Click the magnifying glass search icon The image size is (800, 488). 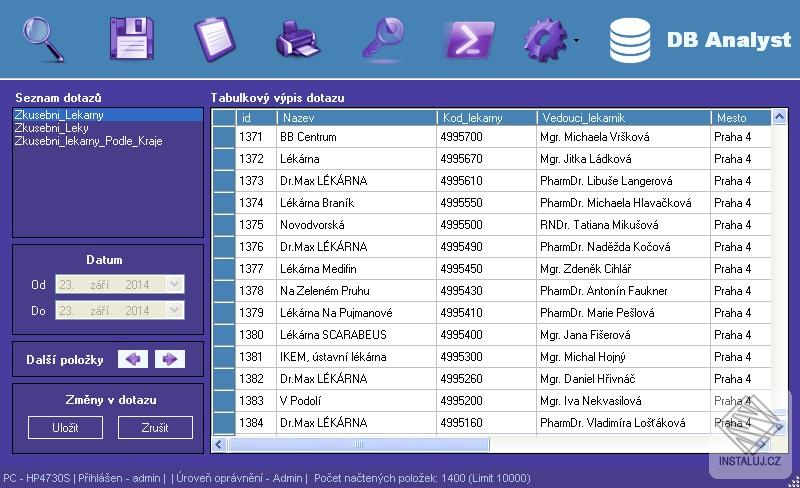click(x=43, y=39)
